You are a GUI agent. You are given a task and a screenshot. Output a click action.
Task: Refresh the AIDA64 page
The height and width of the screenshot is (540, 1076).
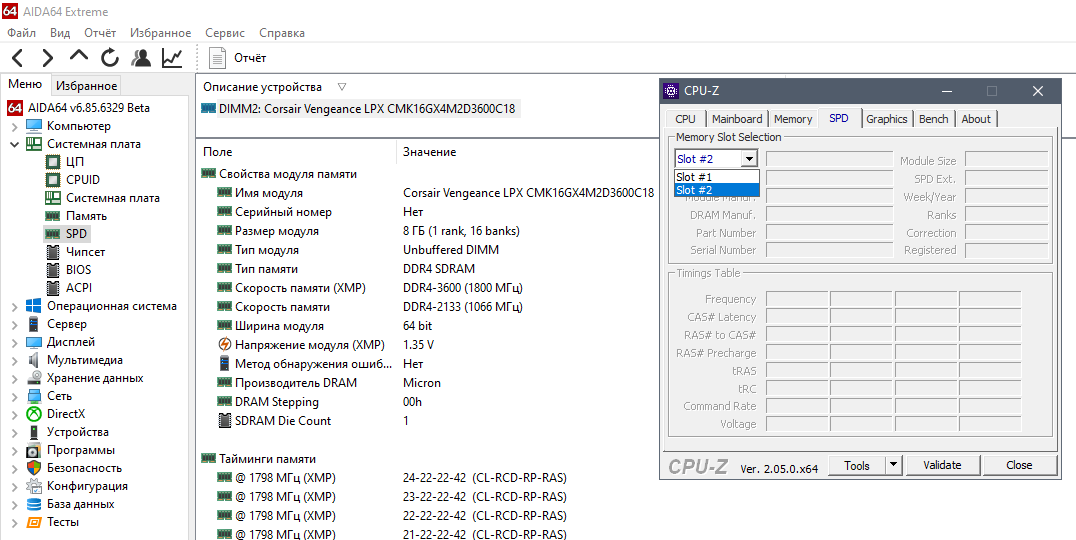click(110, 58)
